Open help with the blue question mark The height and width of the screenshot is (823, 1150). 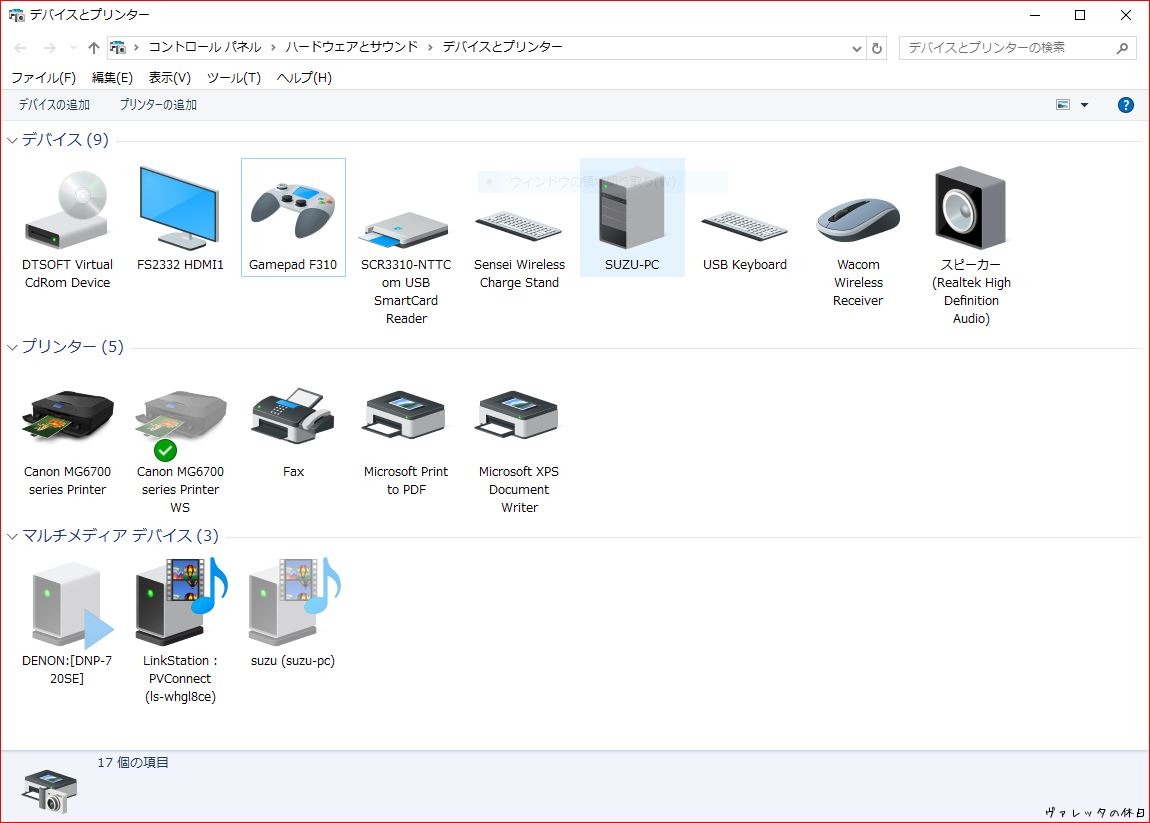point(1126,105)
